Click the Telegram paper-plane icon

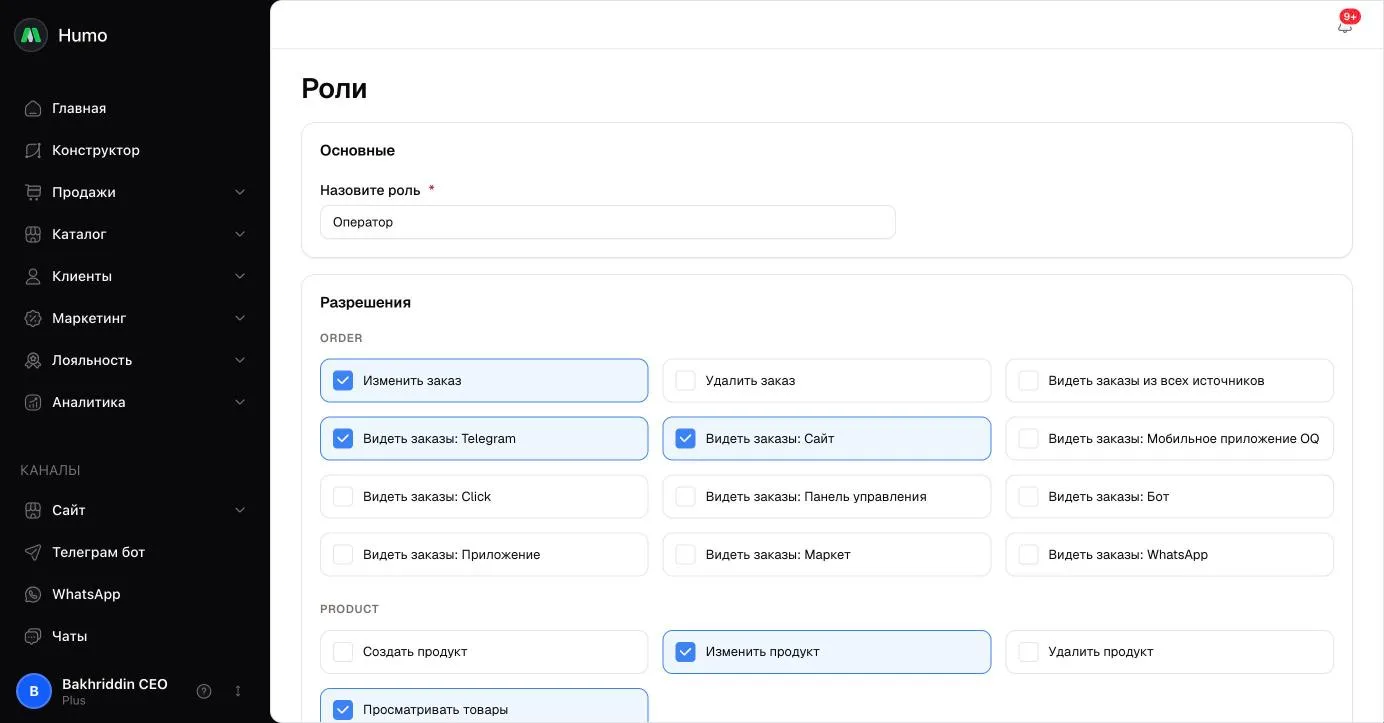tap(33, 552)
